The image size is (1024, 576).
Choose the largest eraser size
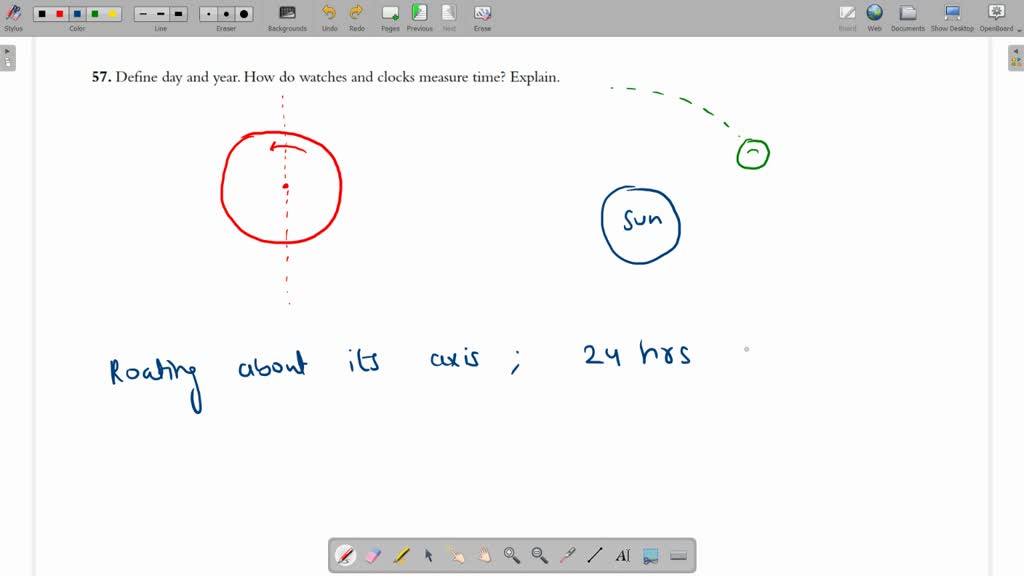pos(245,14)
